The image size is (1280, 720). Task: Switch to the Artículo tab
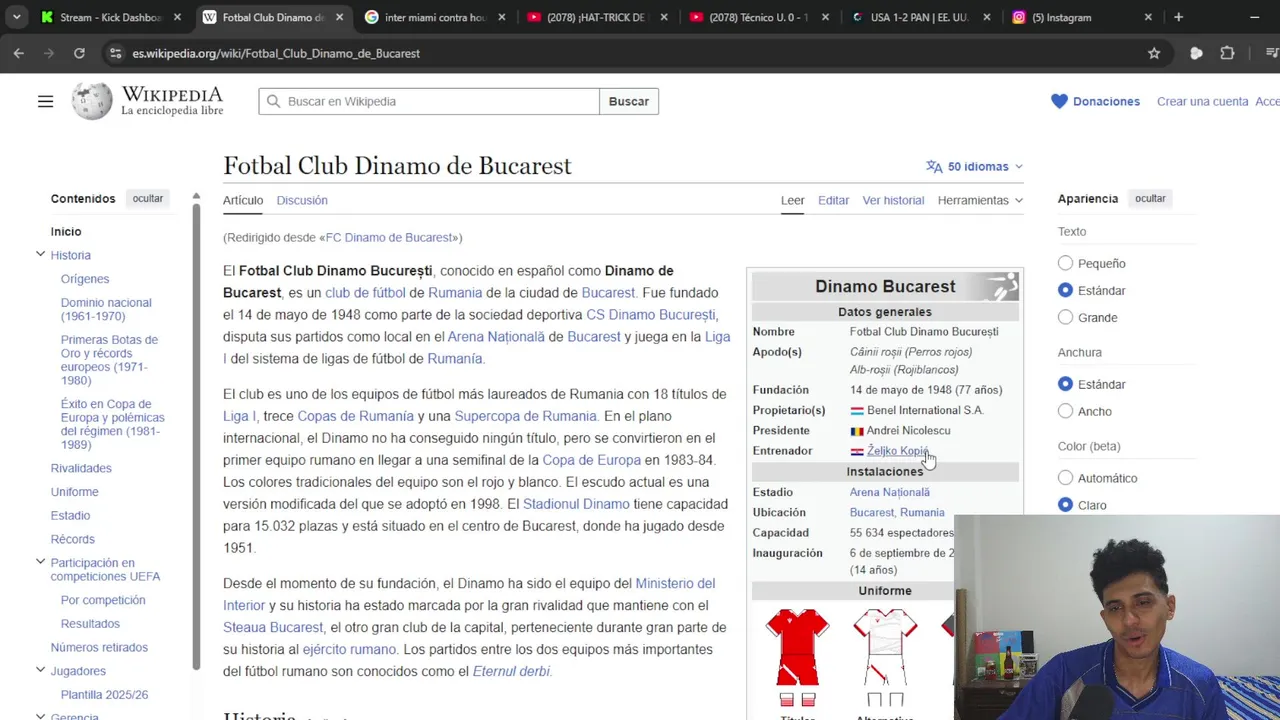tap(243, 200)
